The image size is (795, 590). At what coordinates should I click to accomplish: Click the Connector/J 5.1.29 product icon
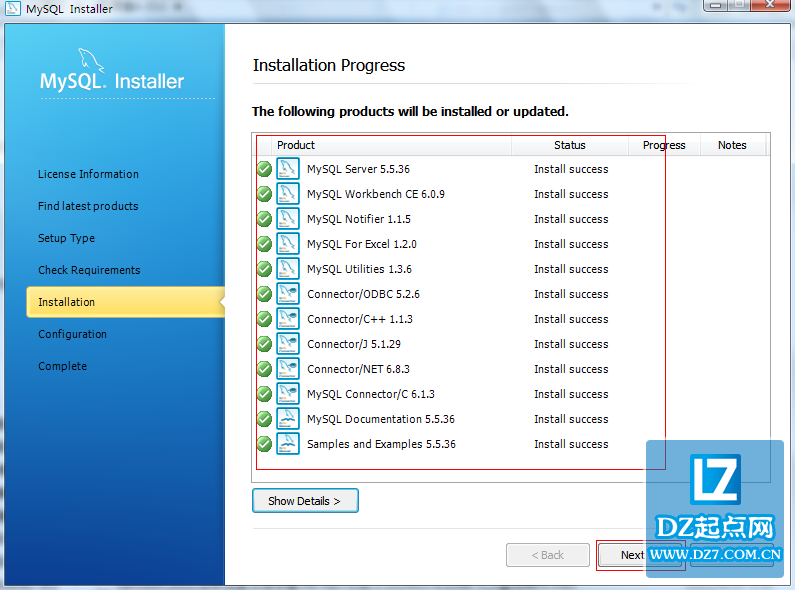coord(287,344)
